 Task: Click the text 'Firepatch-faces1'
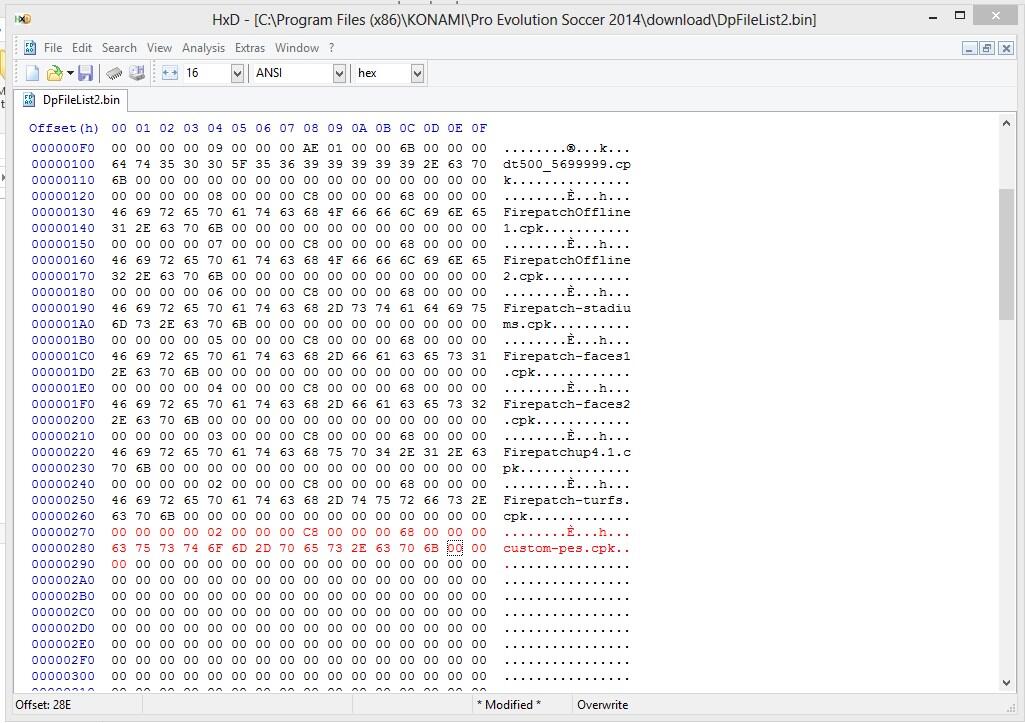pyautogui.click(x=567, y=356)
